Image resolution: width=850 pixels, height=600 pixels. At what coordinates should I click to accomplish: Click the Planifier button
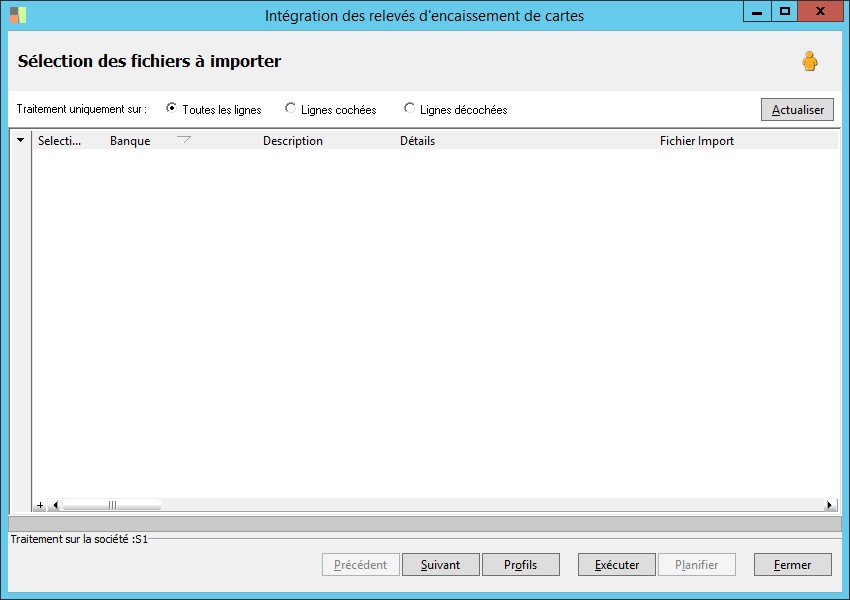697,565
